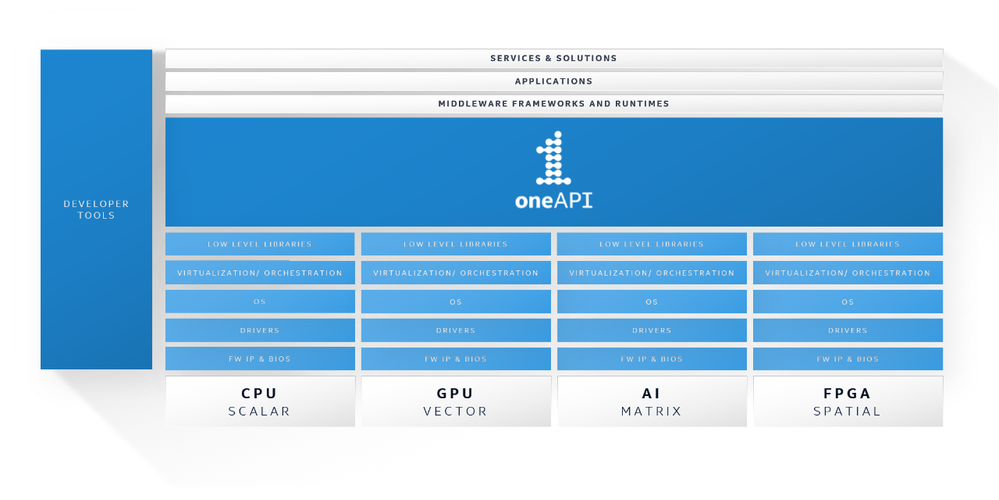
Task: Click Drivers block above AI
Action: click(652, 331)
